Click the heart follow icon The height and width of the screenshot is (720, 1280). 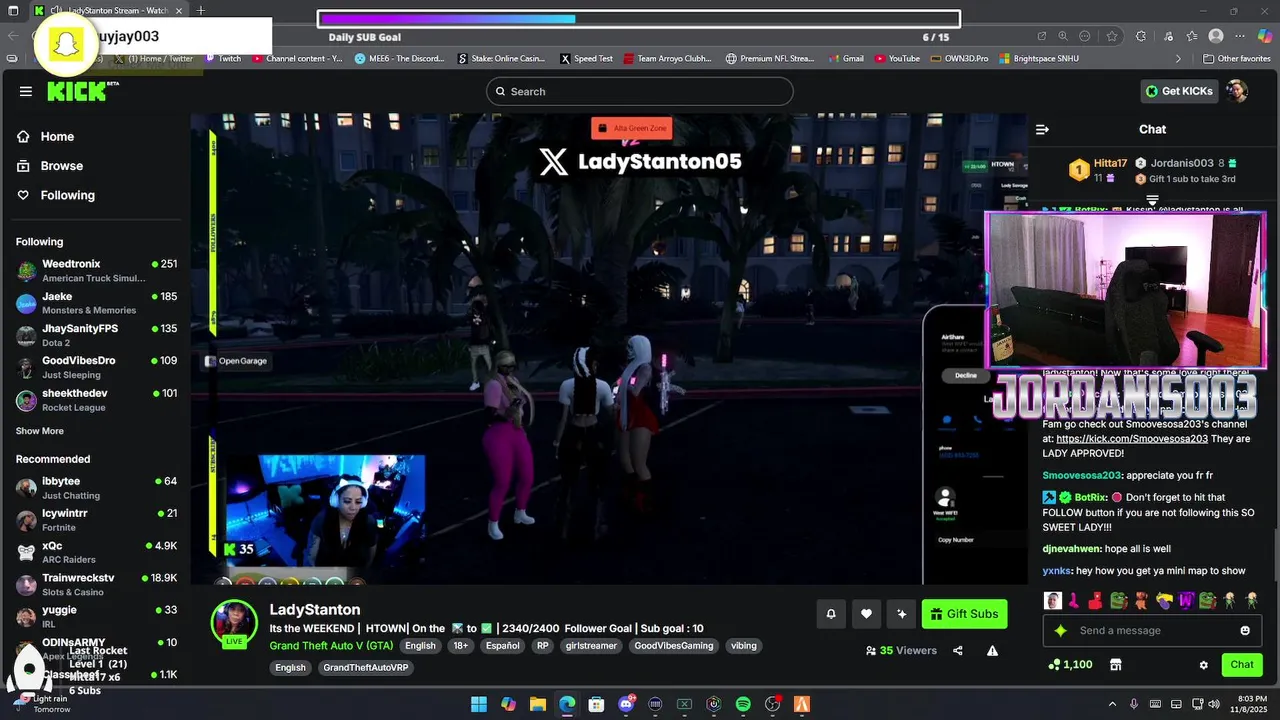coord(866,614)
